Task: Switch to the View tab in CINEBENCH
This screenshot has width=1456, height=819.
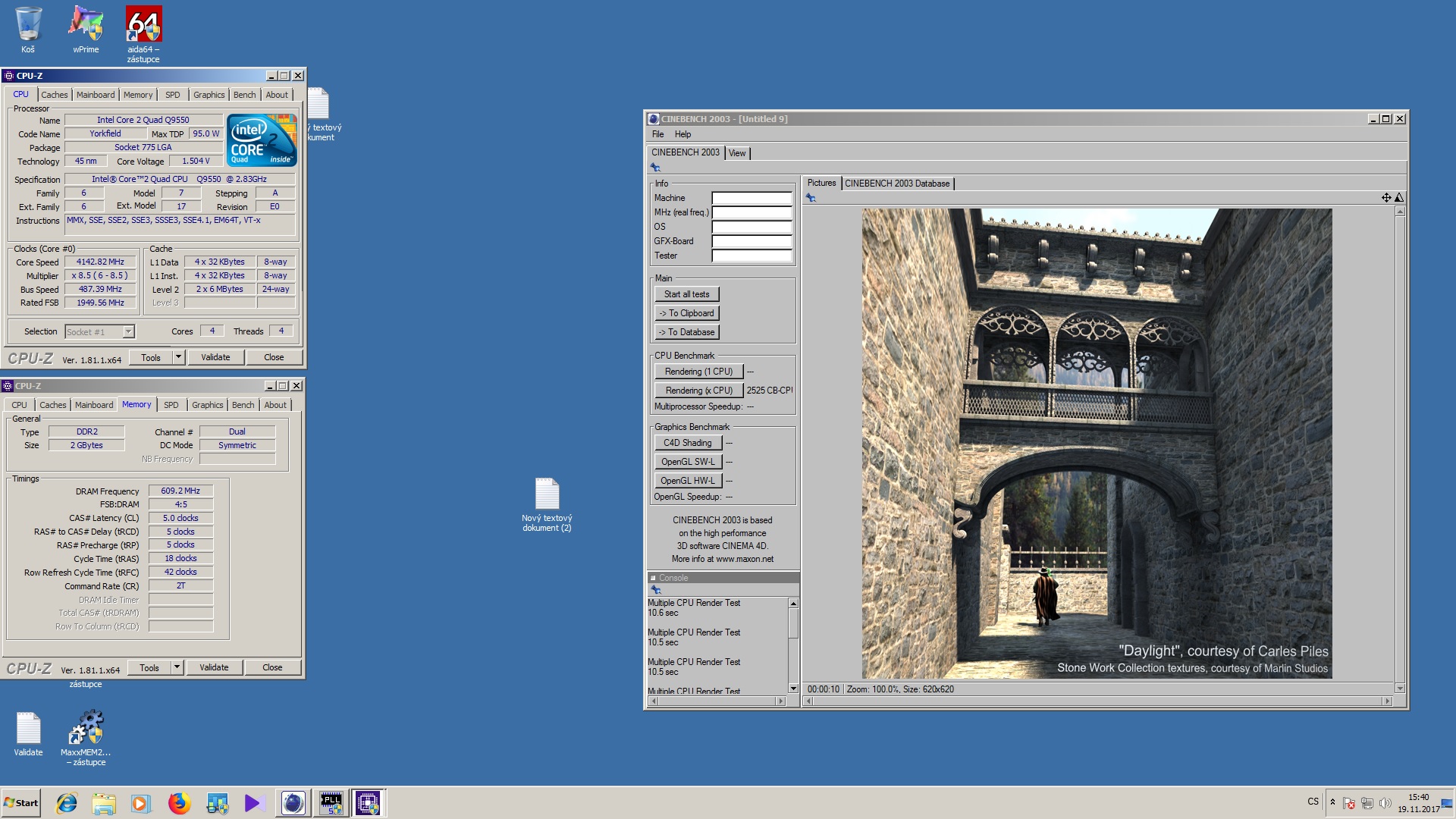Action: [737, 153]
